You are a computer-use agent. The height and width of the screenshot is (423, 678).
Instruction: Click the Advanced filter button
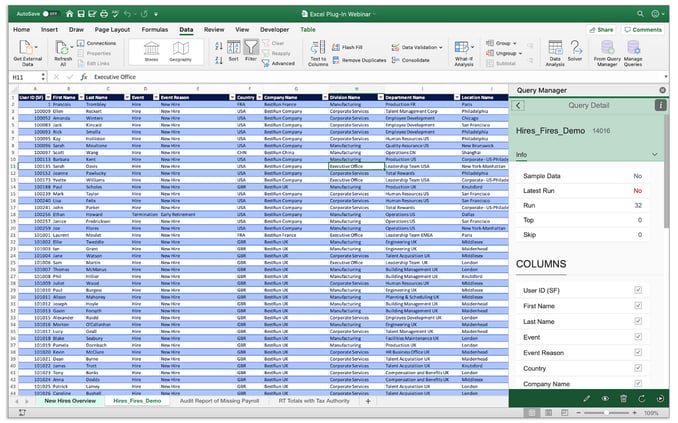[278, 64]
